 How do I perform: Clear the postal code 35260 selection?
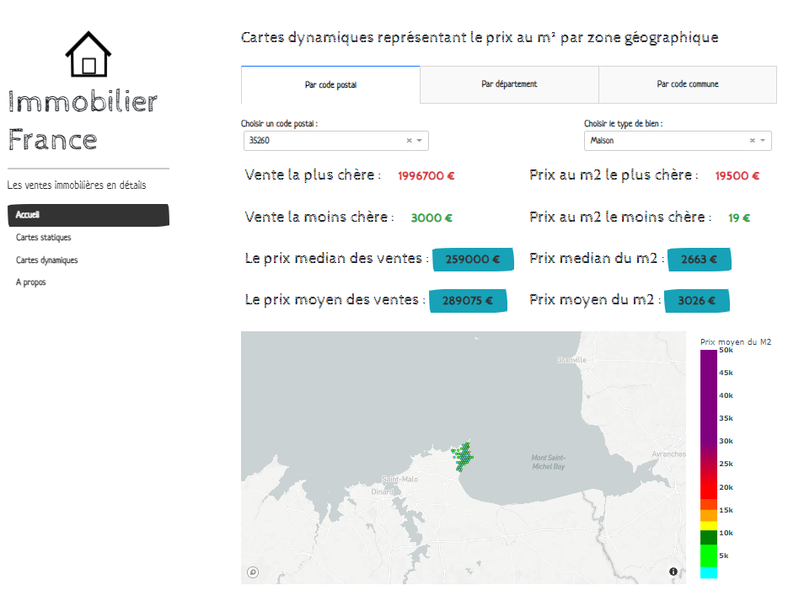click(x=409, y=141)
